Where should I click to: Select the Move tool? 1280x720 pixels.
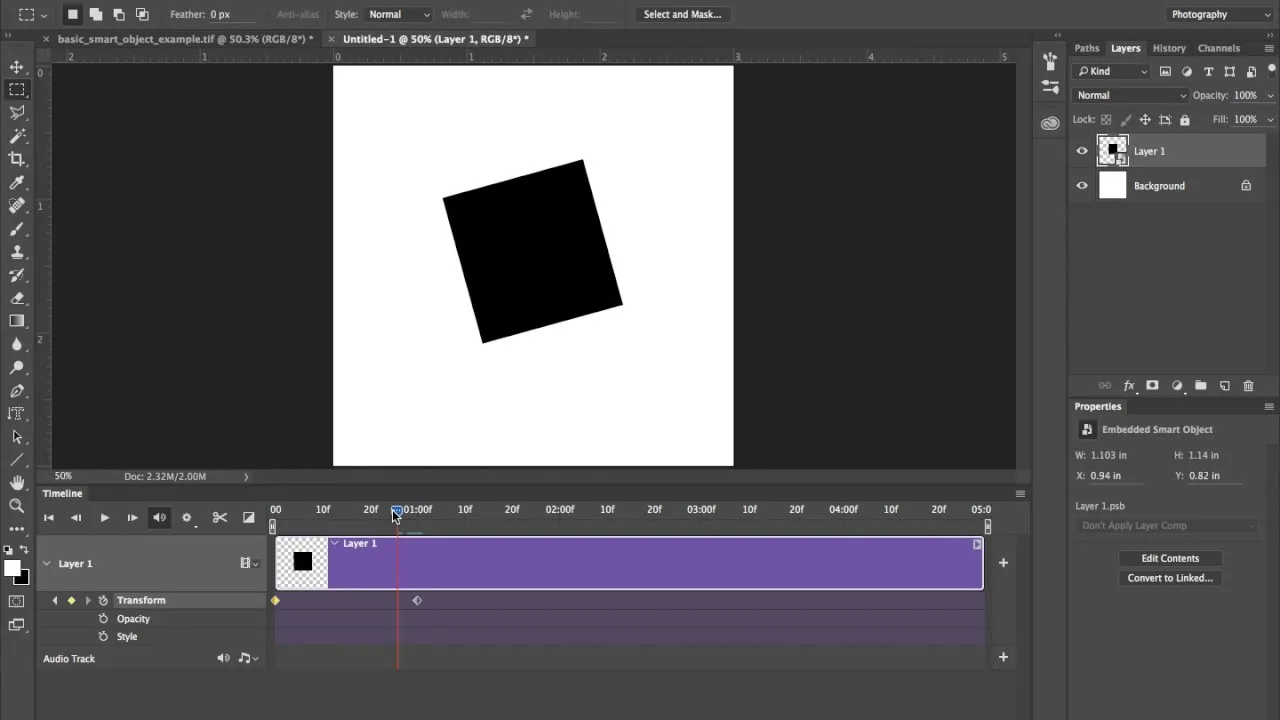coord(16,66)
